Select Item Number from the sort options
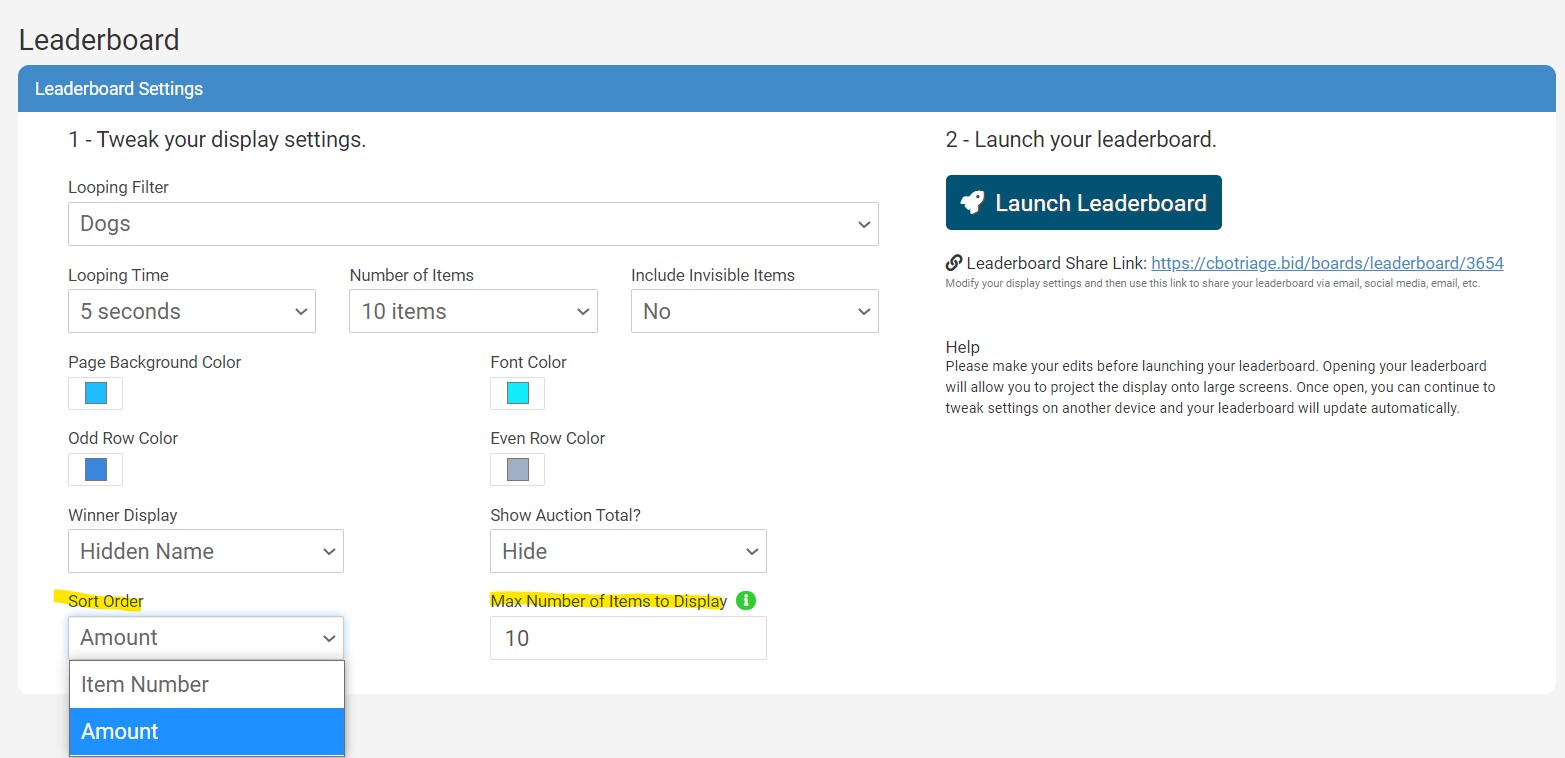1565x758 pixels. (206, 684)
